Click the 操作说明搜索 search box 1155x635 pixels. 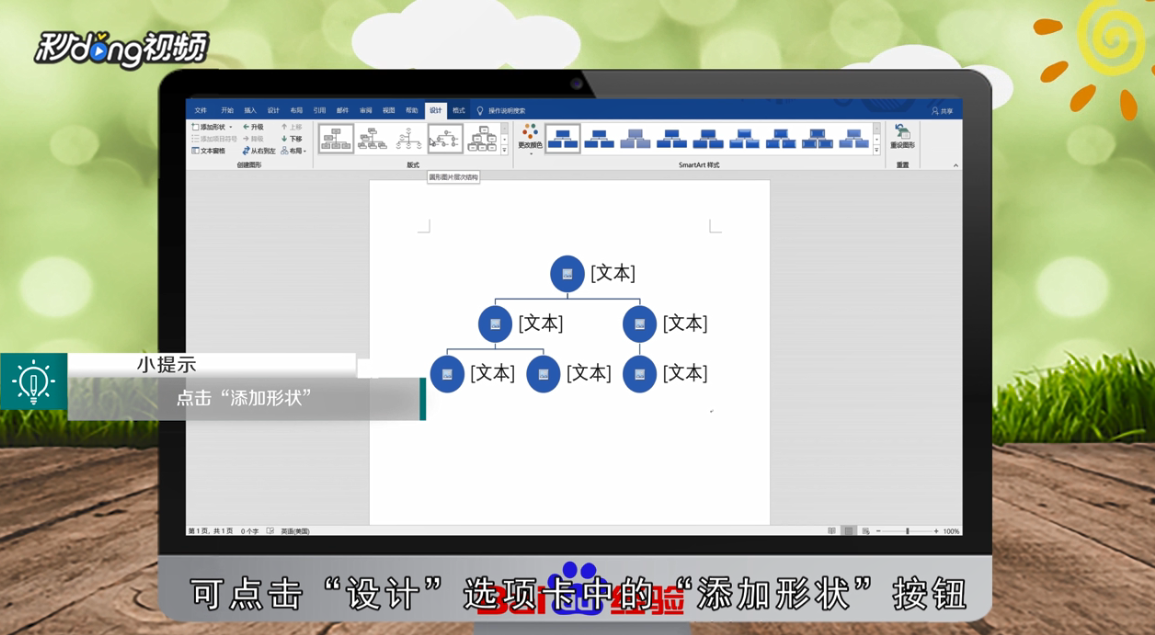point(506,111)
